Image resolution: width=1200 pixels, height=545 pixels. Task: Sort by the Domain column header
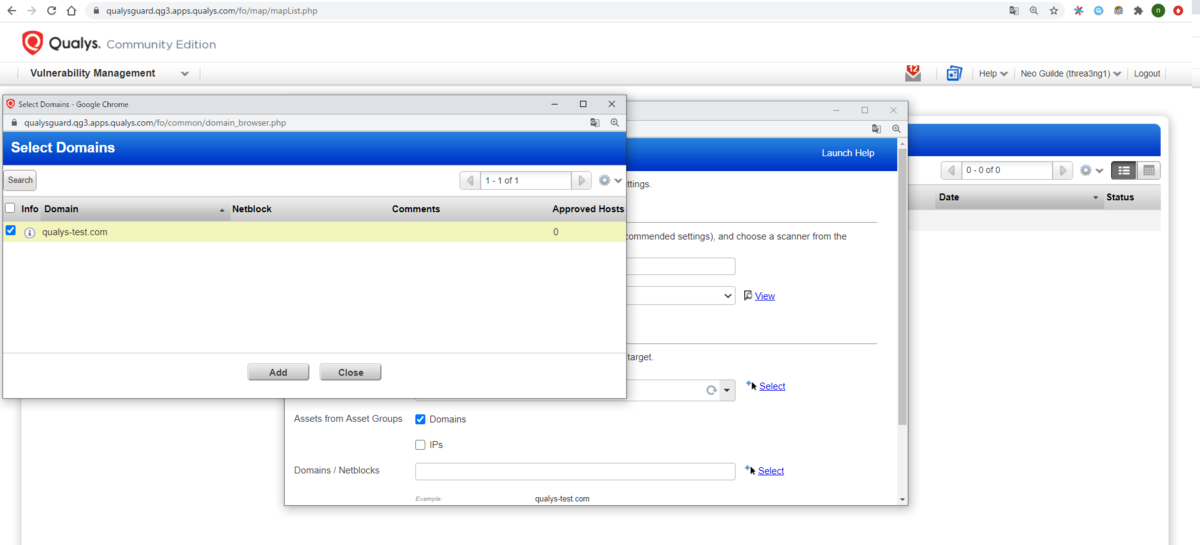(x=135, y=209)
